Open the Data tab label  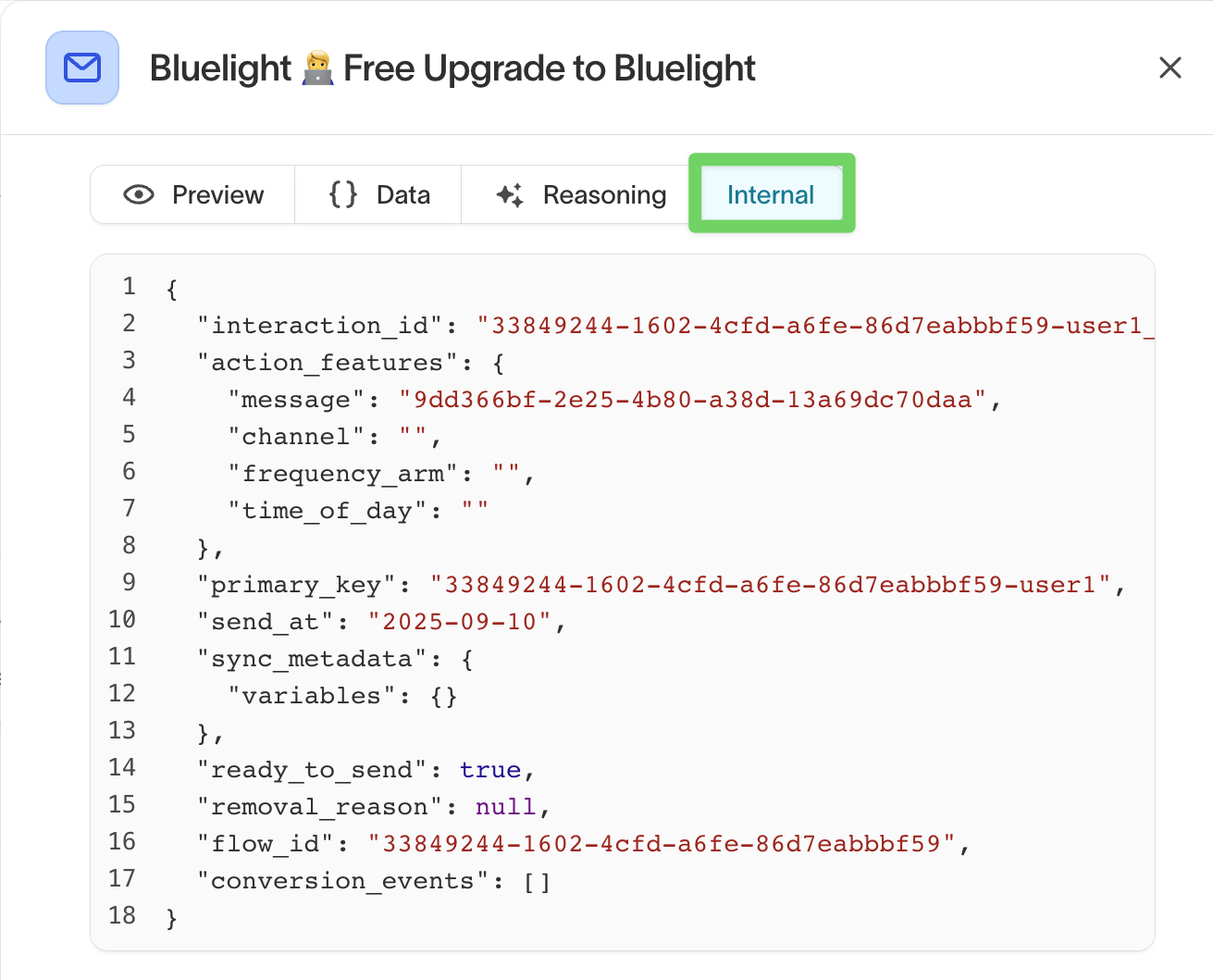(x=403, y=194)
